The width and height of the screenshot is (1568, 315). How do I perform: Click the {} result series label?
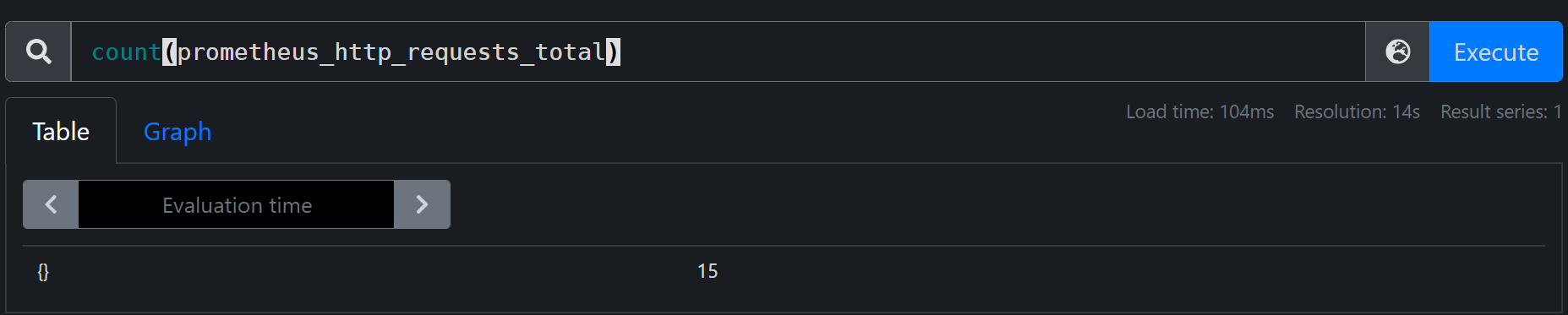[43, 271]
